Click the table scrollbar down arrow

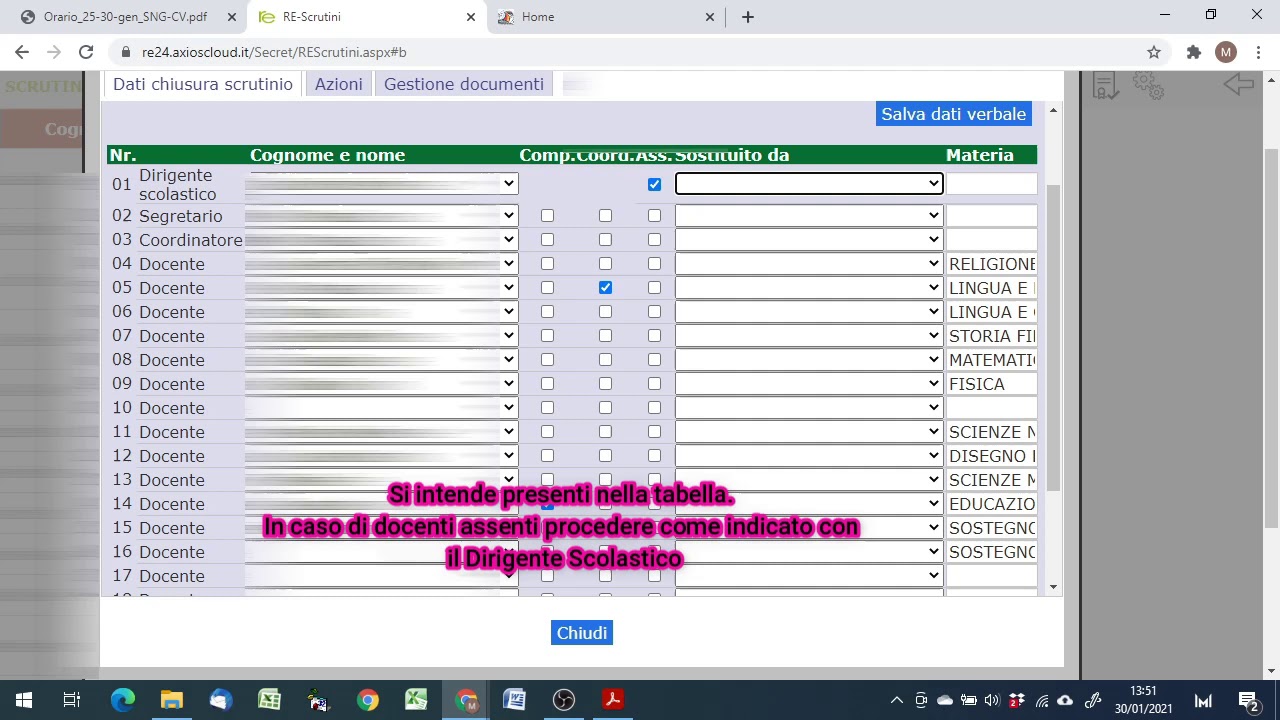pyautogui.click(x=1053, y=588)
